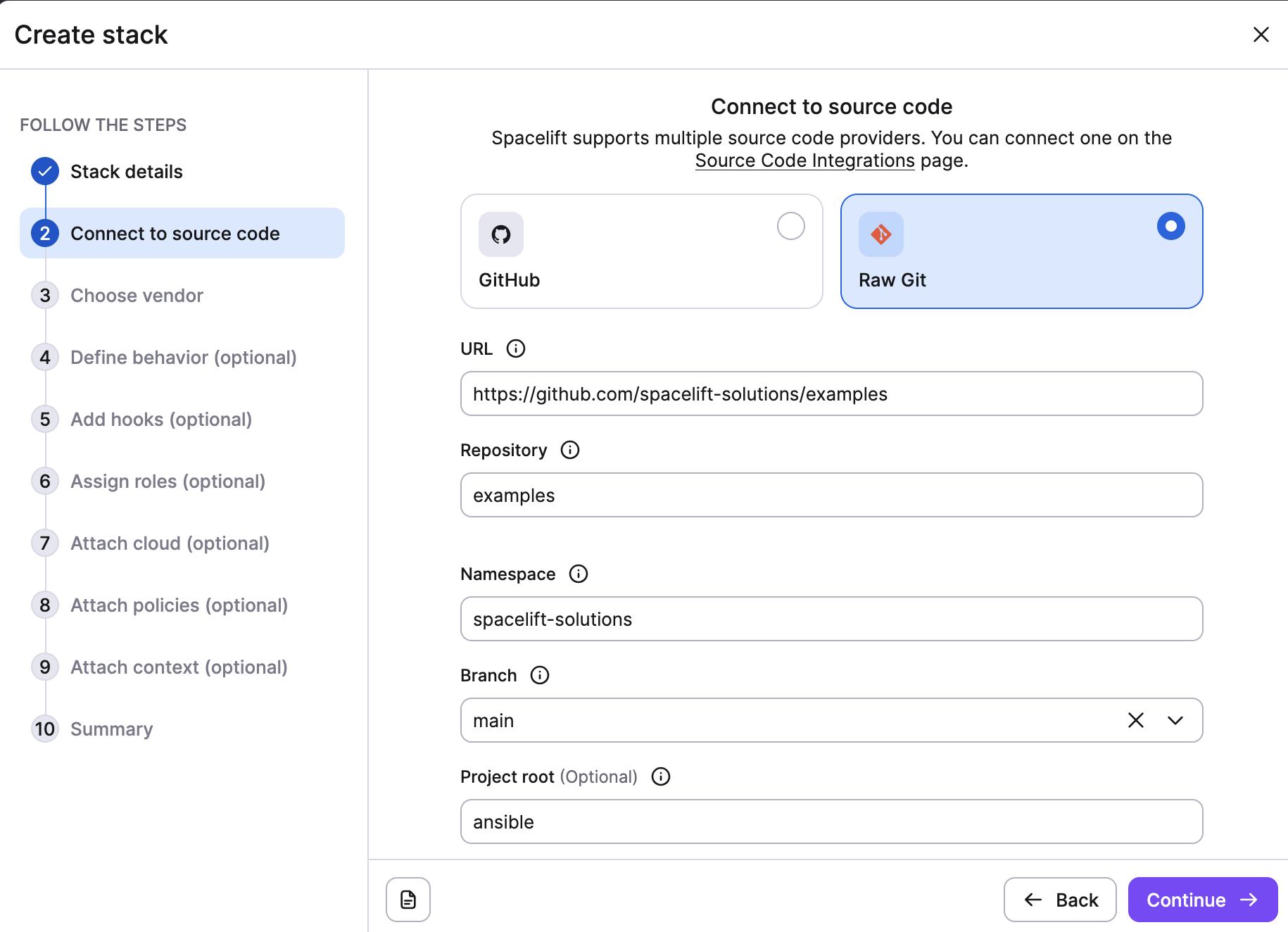
Task: Open the Repository info tooltip icon
Action: (x=570, y=450)
